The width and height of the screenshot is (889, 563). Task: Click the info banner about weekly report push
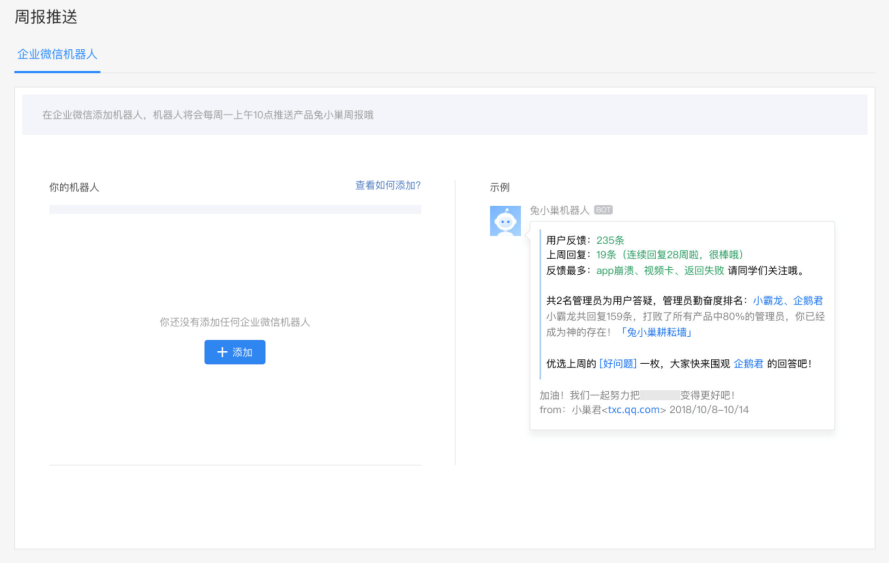(x=444, y=115)
